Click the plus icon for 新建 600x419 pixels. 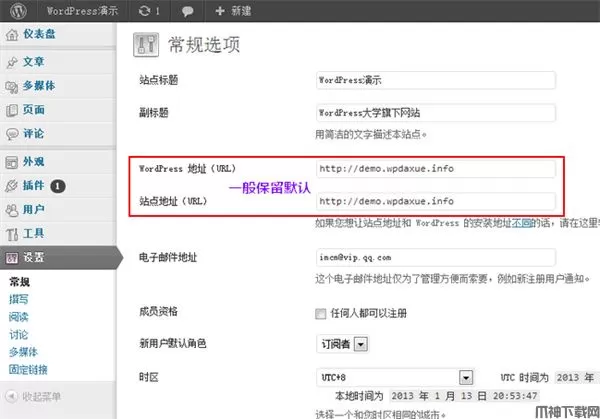point(220,11)
